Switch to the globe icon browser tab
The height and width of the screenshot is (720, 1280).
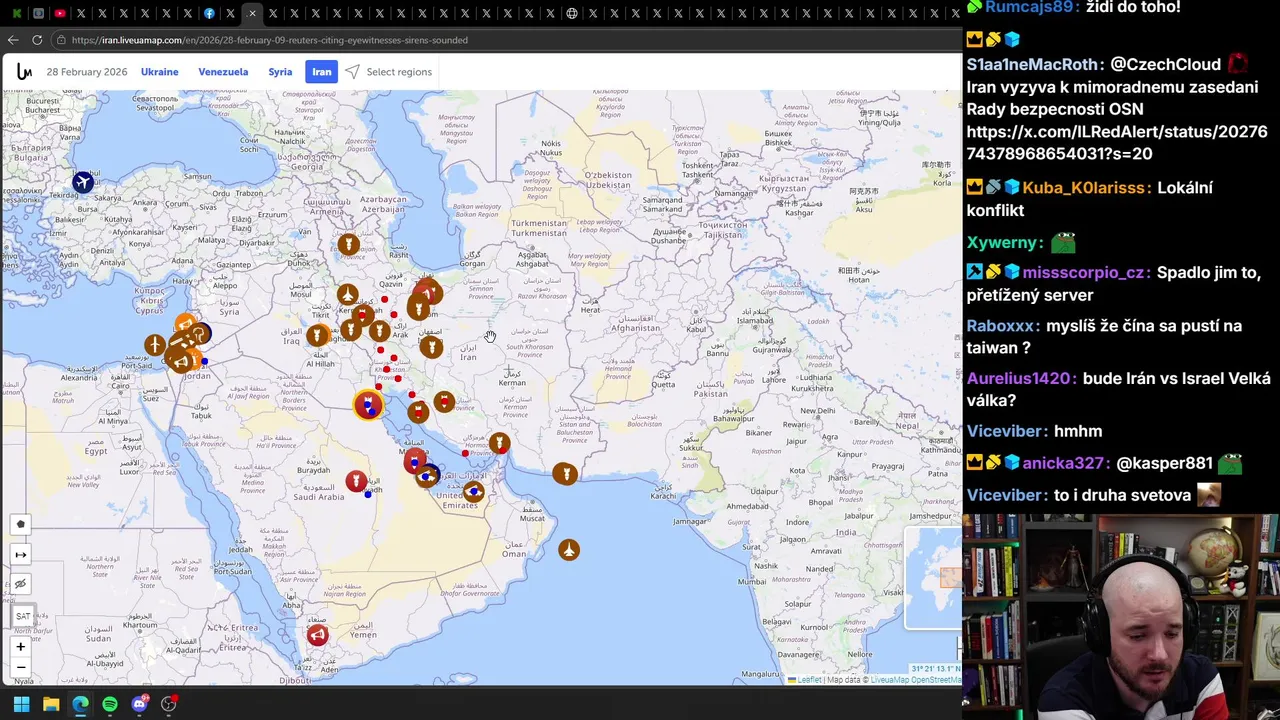click(572, 13)
